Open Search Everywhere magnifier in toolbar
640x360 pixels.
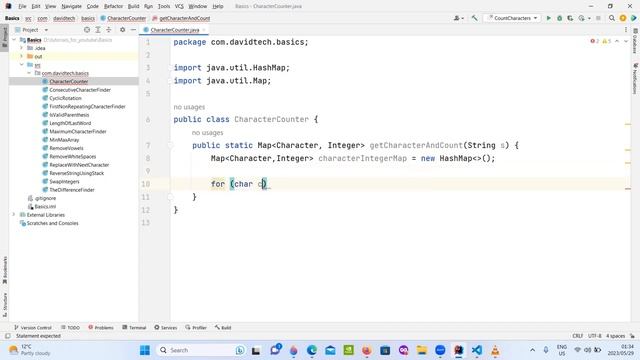[611, 18]
